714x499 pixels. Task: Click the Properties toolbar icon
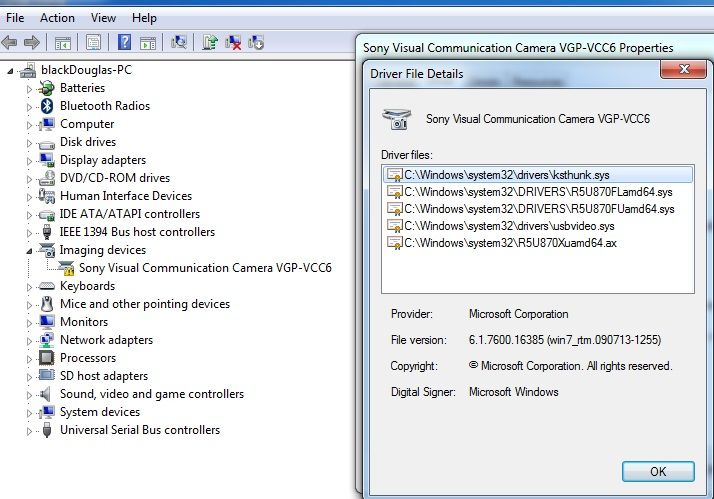pyautogui.click(x=93, y=42)
